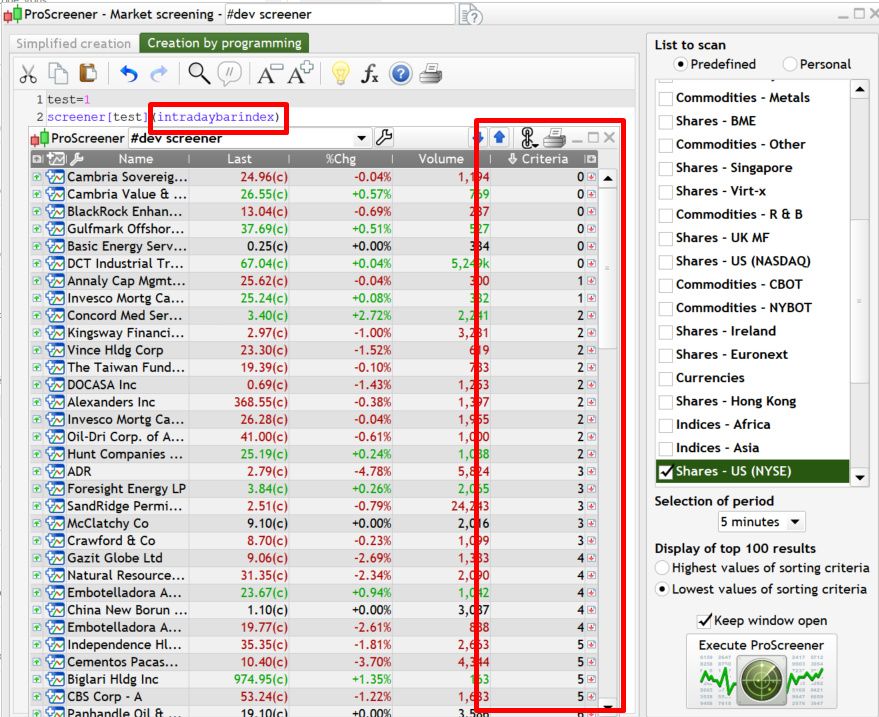Screen dimensions: 879x717
Task: Click the blue help question icon
Action: 401,73
